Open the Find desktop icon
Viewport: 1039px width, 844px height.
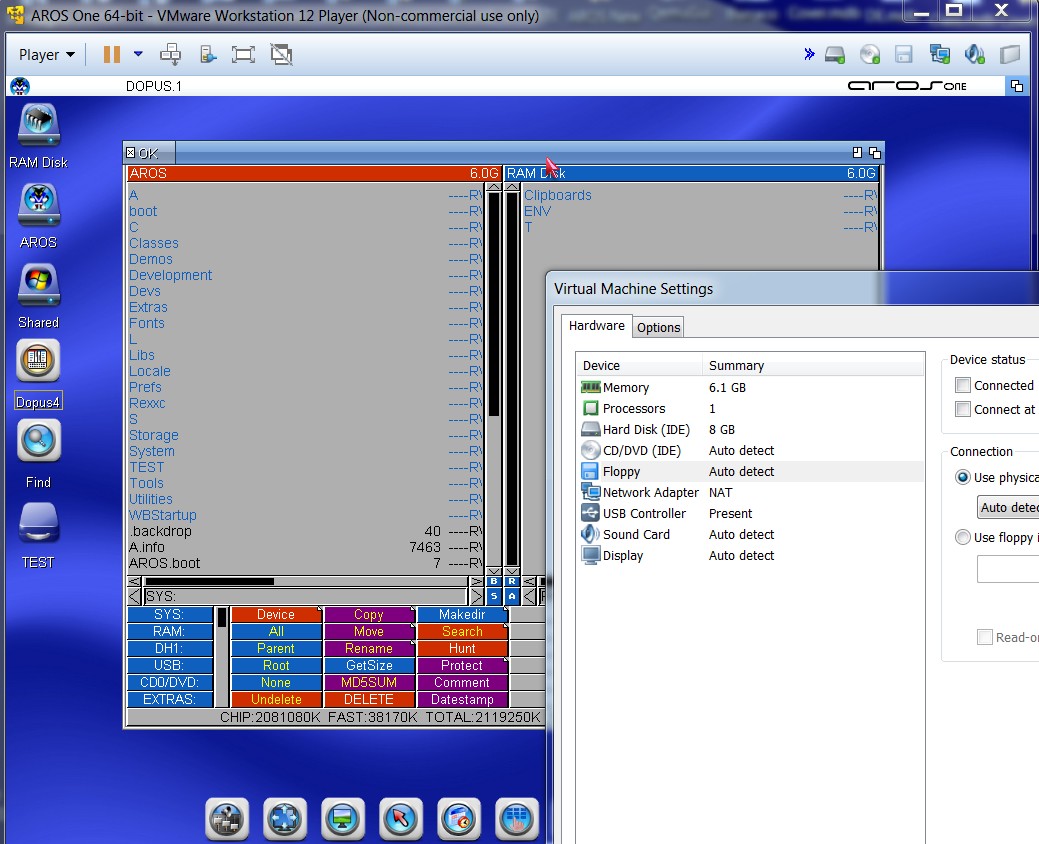tap(38, 441)
